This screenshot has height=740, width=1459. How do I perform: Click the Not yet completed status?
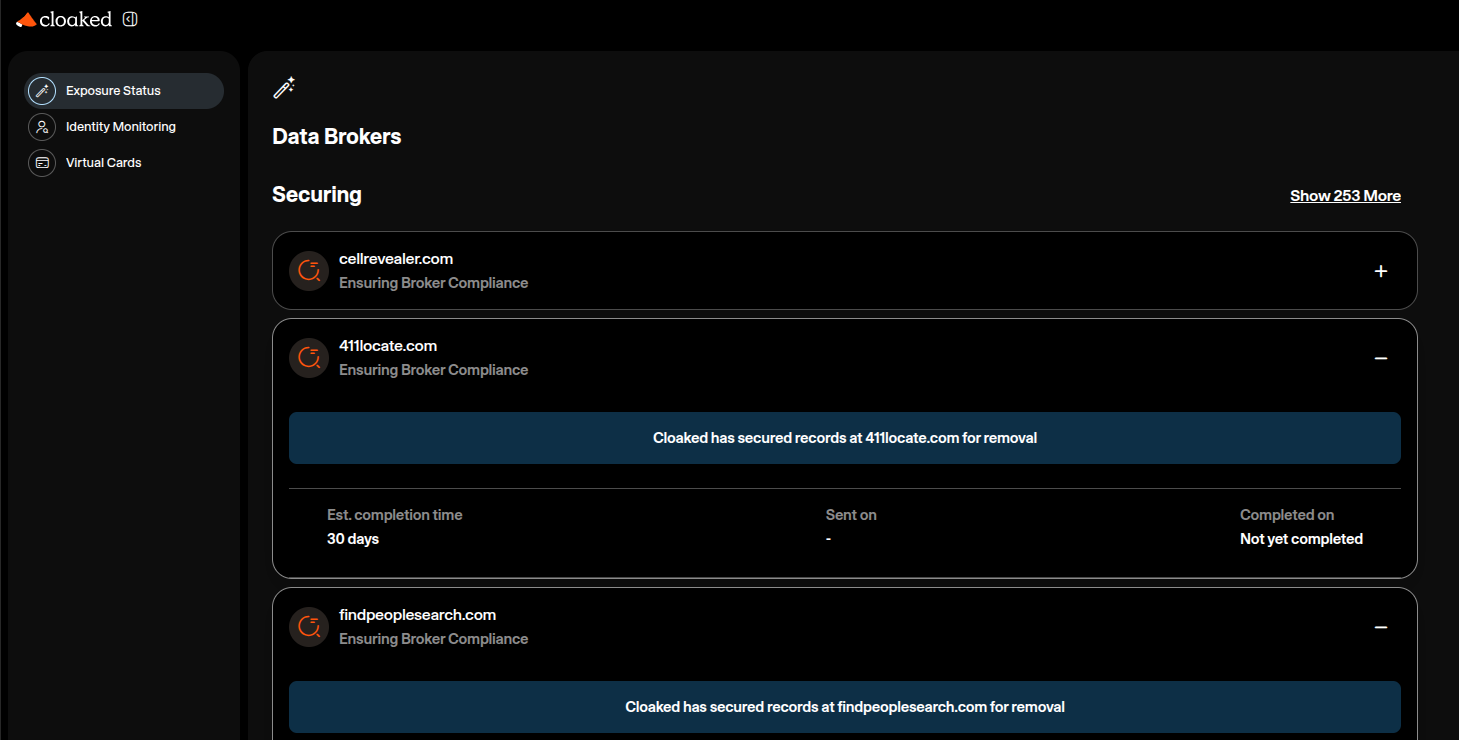pos(1301,539)
